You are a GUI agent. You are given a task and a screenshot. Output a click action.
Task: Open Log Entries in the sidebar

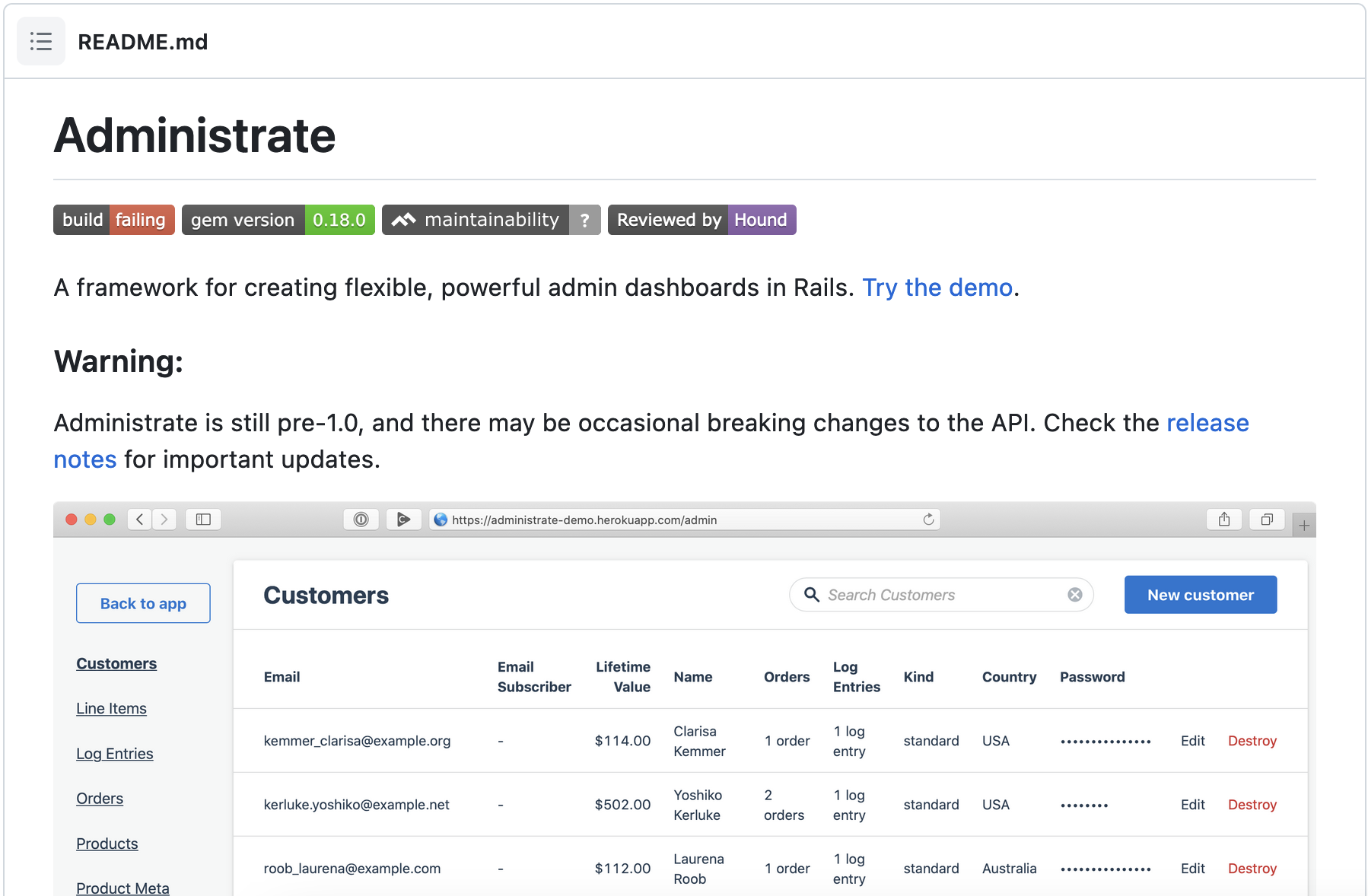click(114, 754)
